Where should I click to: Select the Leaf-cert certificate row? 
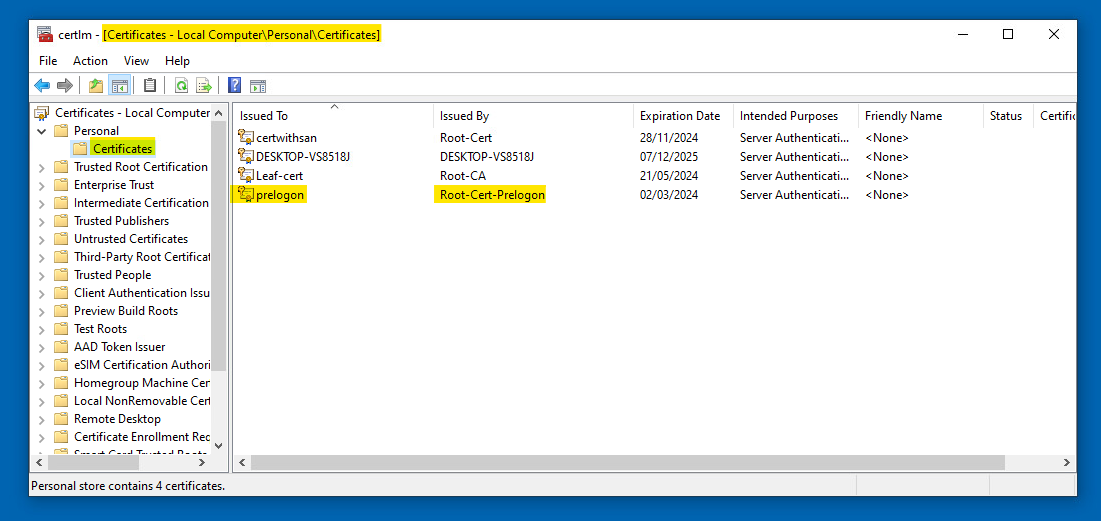[x=279, y=175]
